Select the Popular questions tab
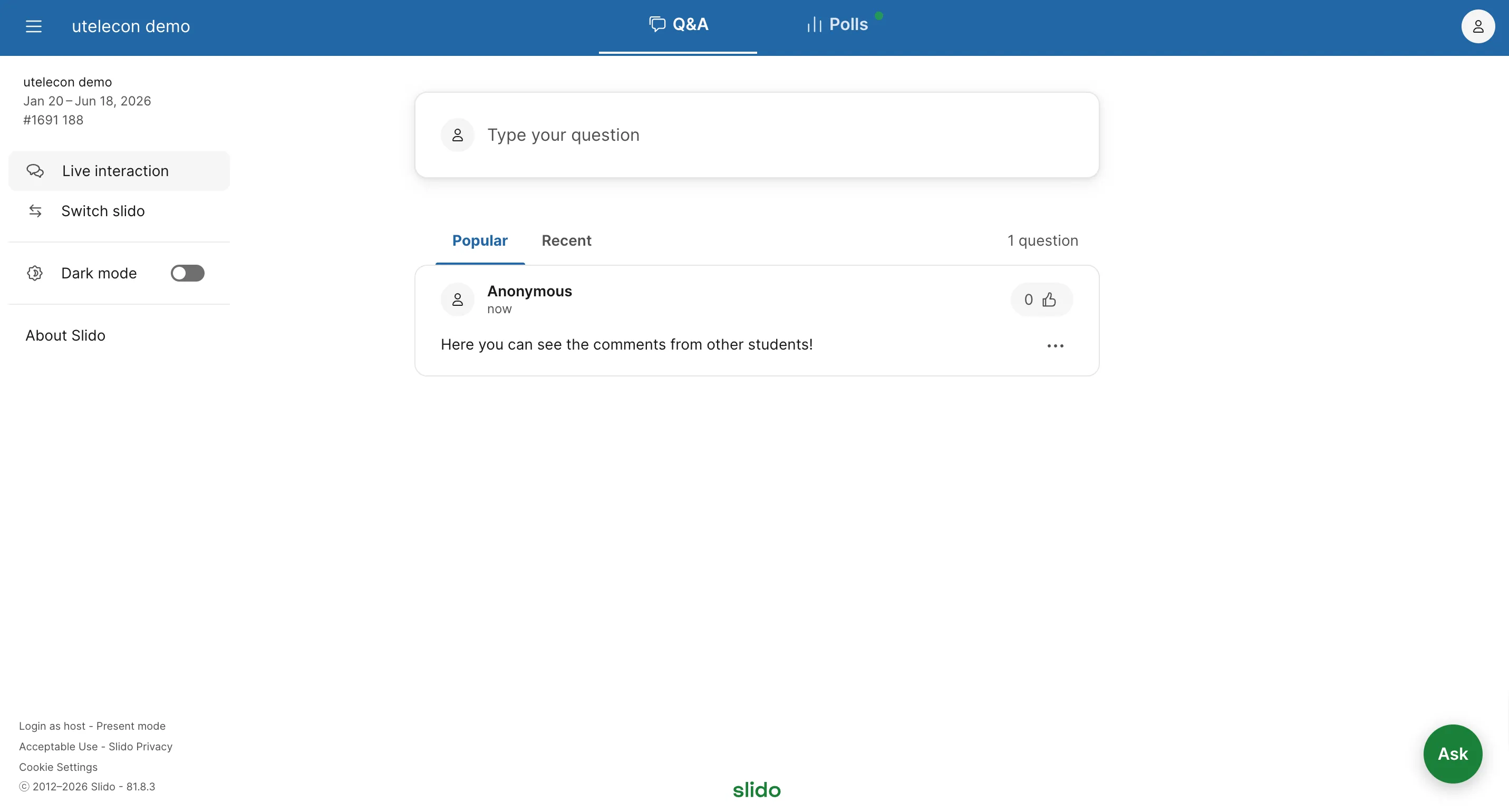This screenshot has height=812, width=1509. tap(480, 241)
